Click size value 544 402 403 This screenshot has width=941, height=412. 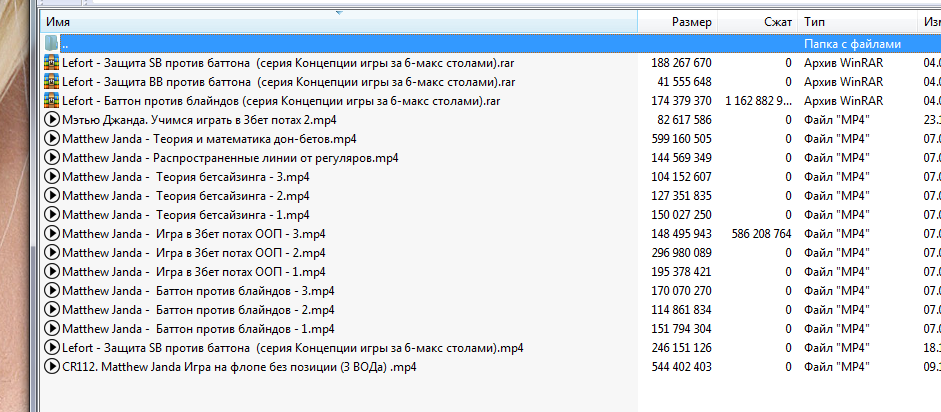tap(681, 366)
